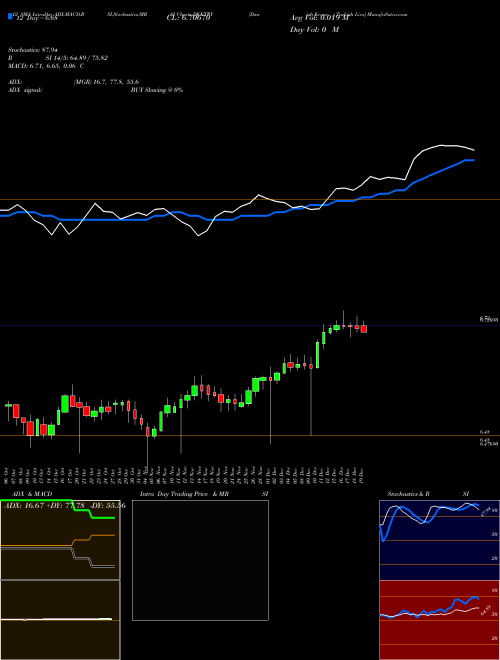Viewport: 500px width, 660px height.
Task: Open the ADX chart panel with the green line
Action: pos(60,540)
